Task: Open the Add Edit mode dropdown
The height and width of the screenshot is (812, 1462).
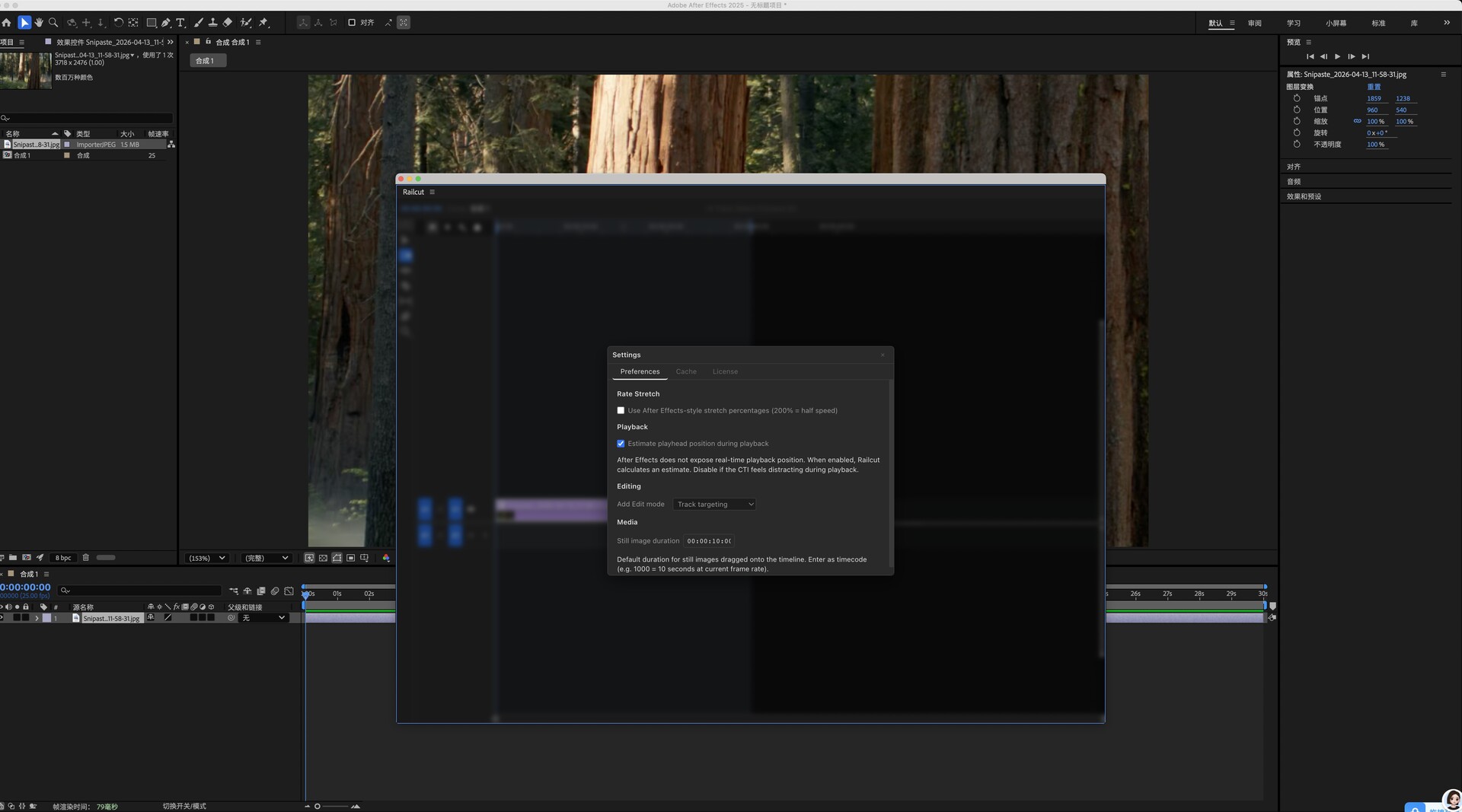Action: pos(714,505)
